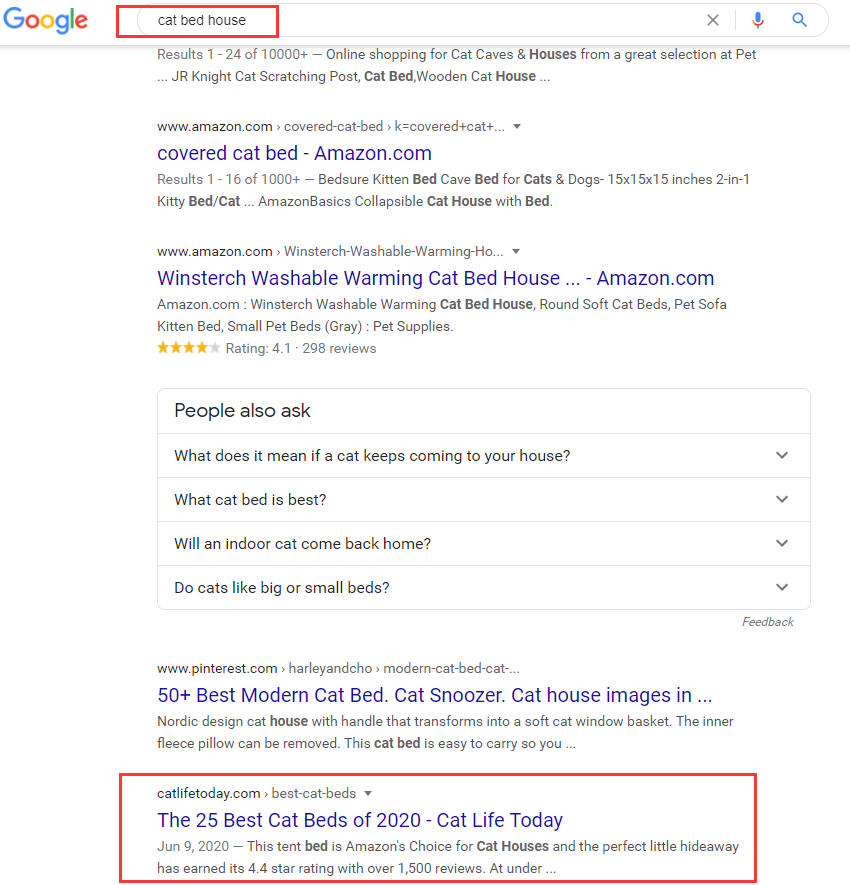850x885 pixels.
Task: Open the Winsterch Washable Warming Cat Bed House result
Action: tap(435, 278)
